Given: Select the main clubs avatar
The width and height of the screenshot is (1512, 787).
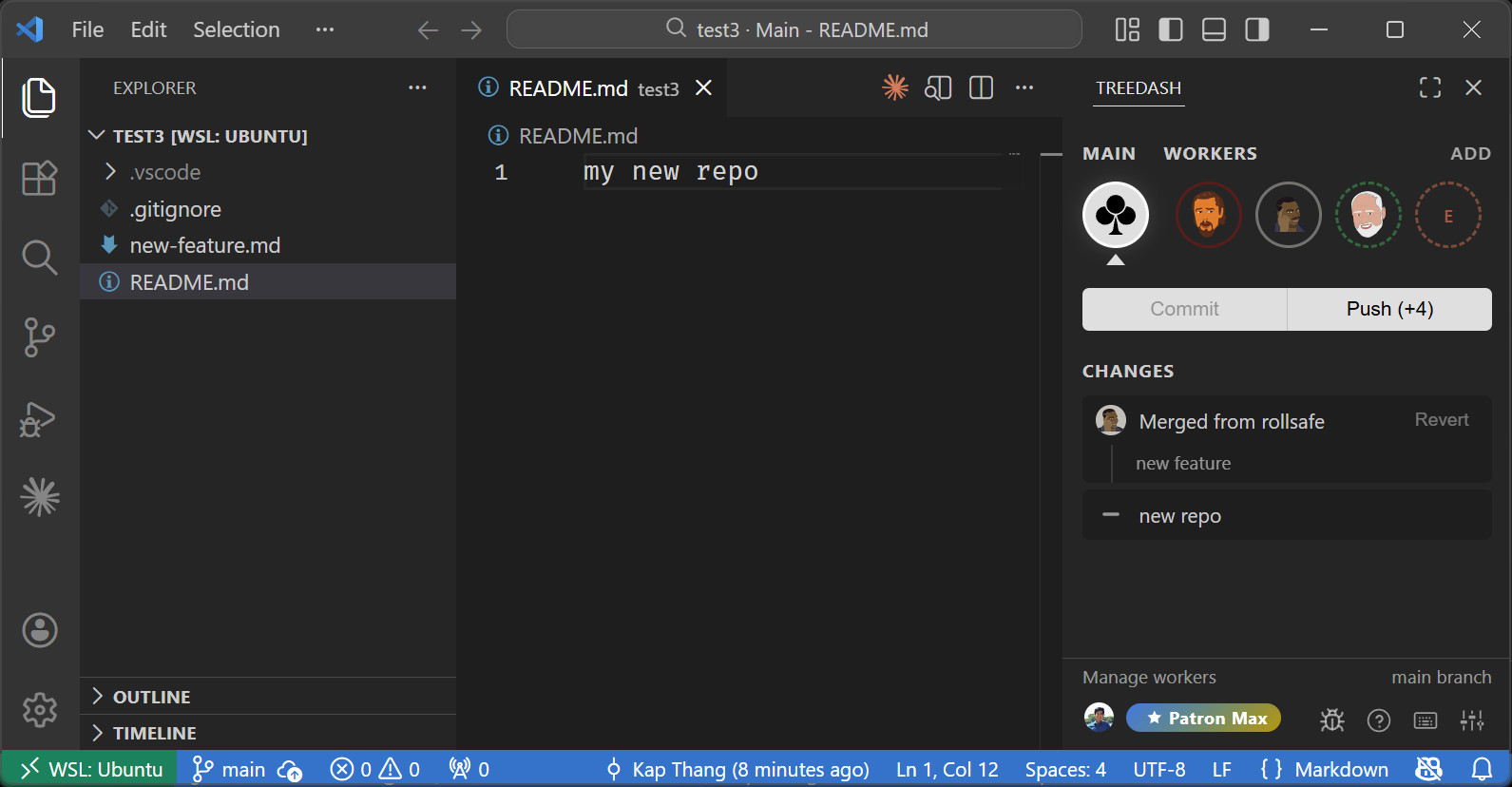Looking at the screenshot, I should [x=1116, y=215].
